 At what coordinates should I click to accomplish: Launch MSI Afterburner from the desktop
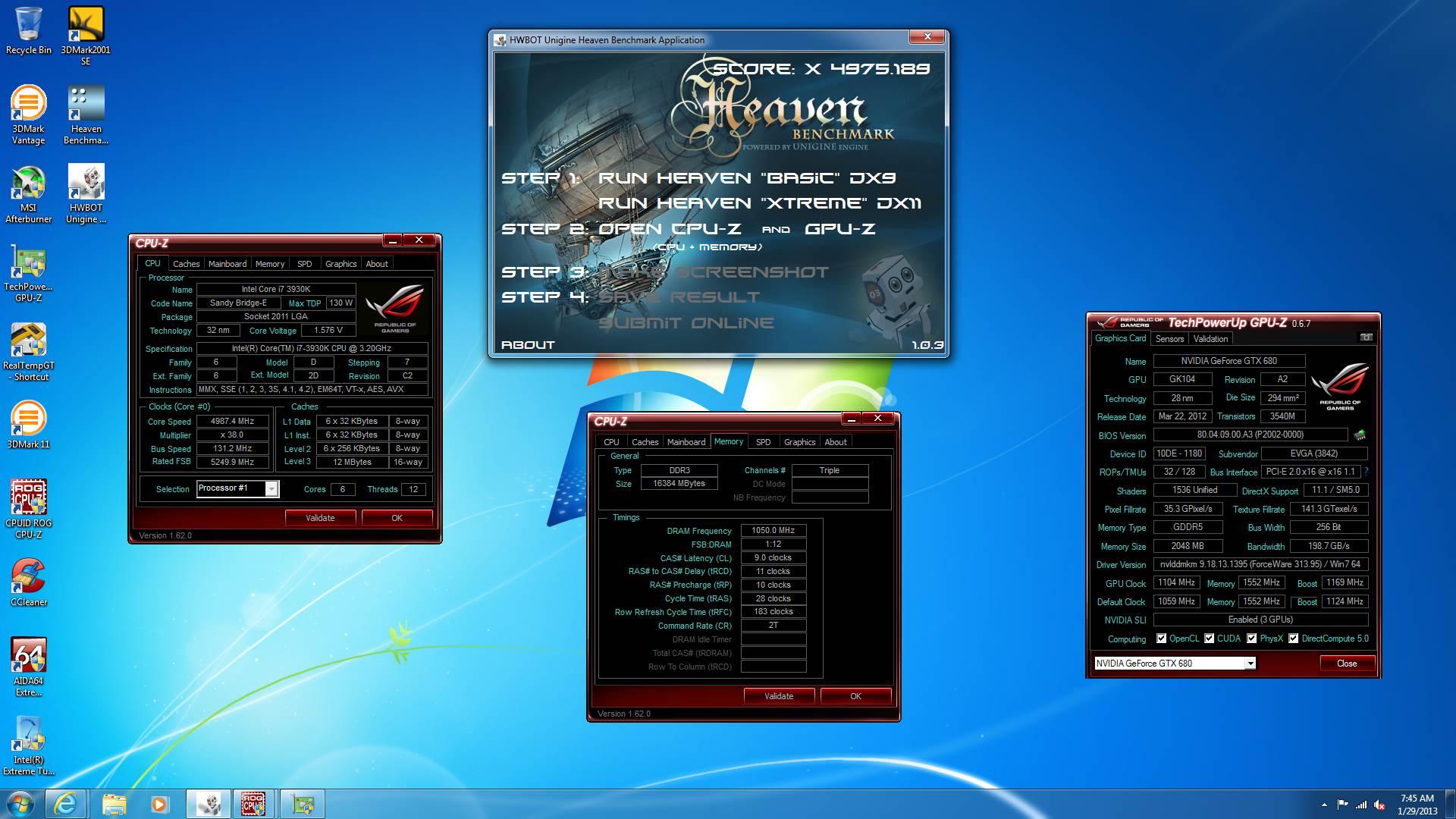29,194
